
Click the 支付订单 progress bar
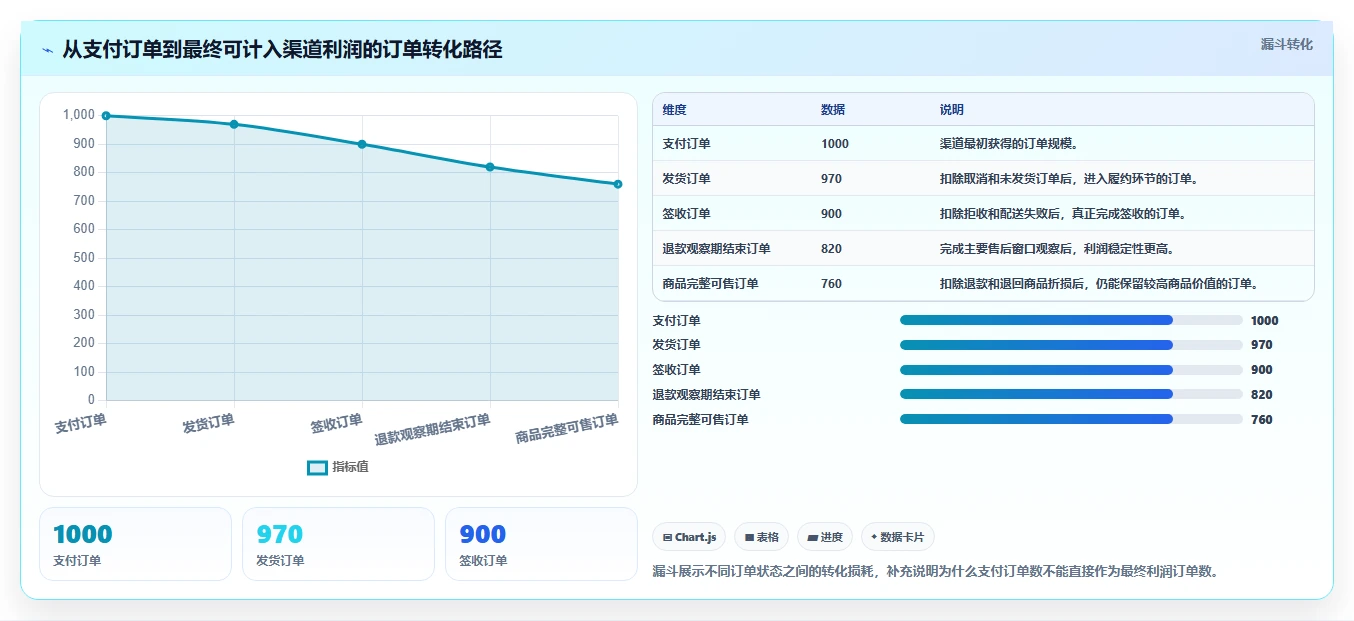point(1071,320)
